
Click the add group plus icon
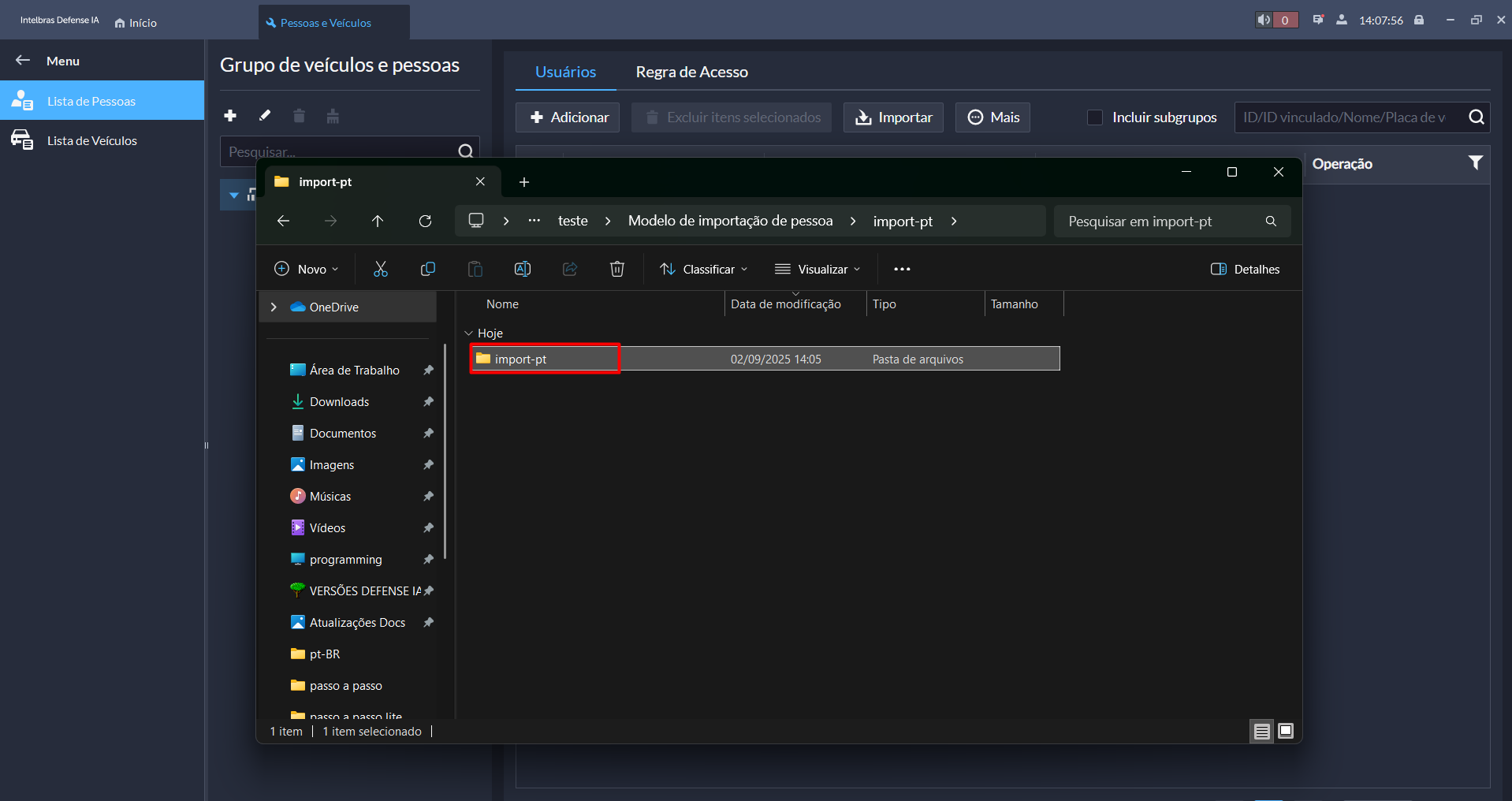(x=230, y=116)
